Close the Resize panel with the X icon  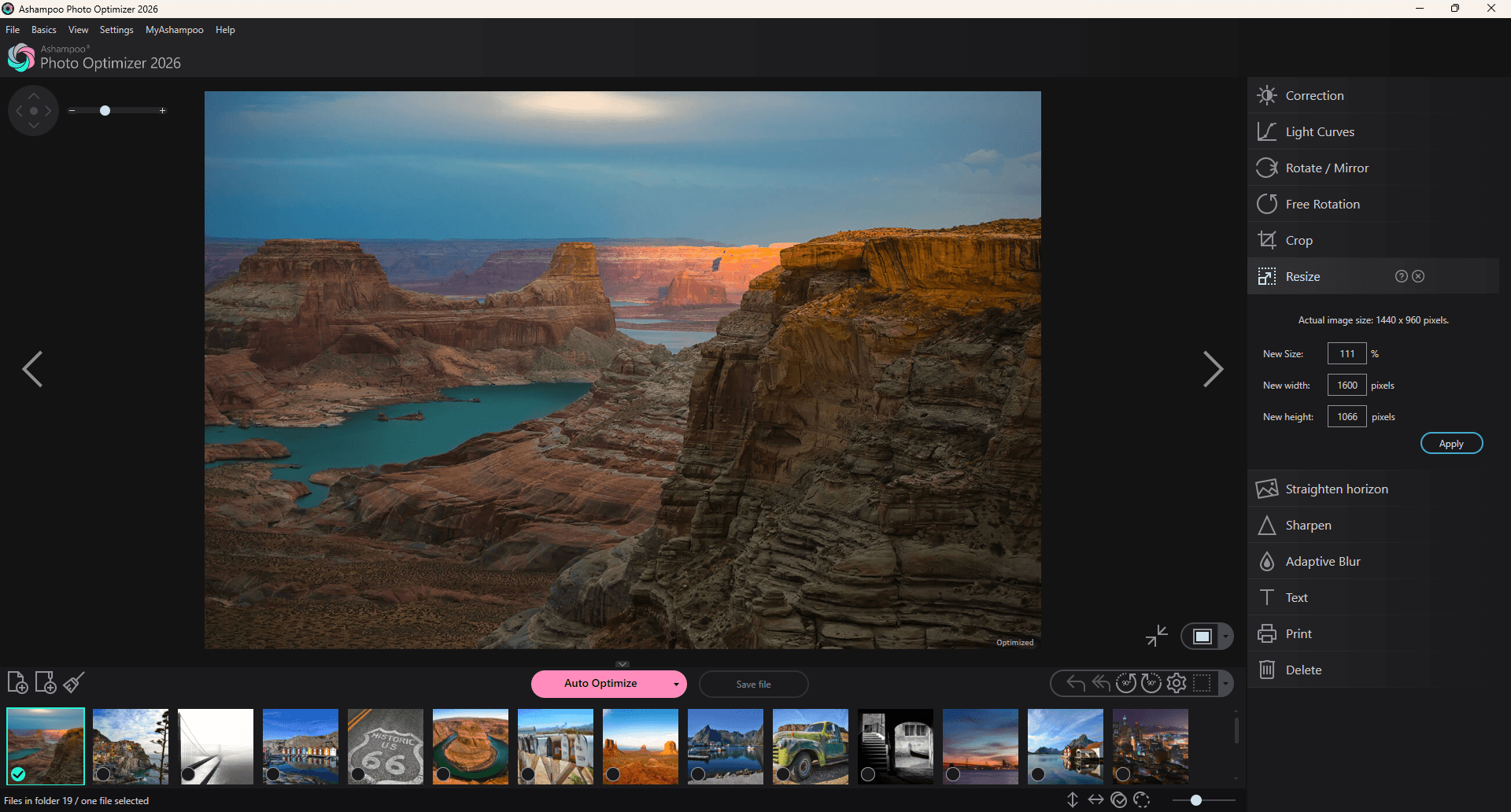click(1418, 276)
